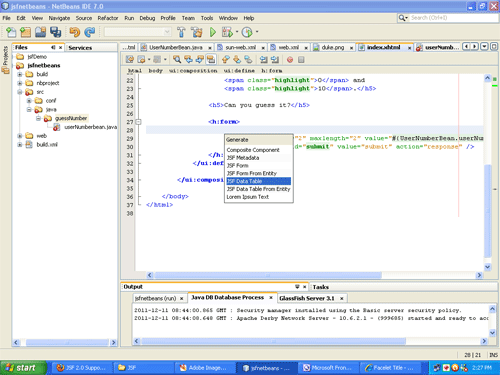Viewport: 500px width, 375px height.
Task: Select userNumberbean.java in Files tree
Action: point(90,127)
